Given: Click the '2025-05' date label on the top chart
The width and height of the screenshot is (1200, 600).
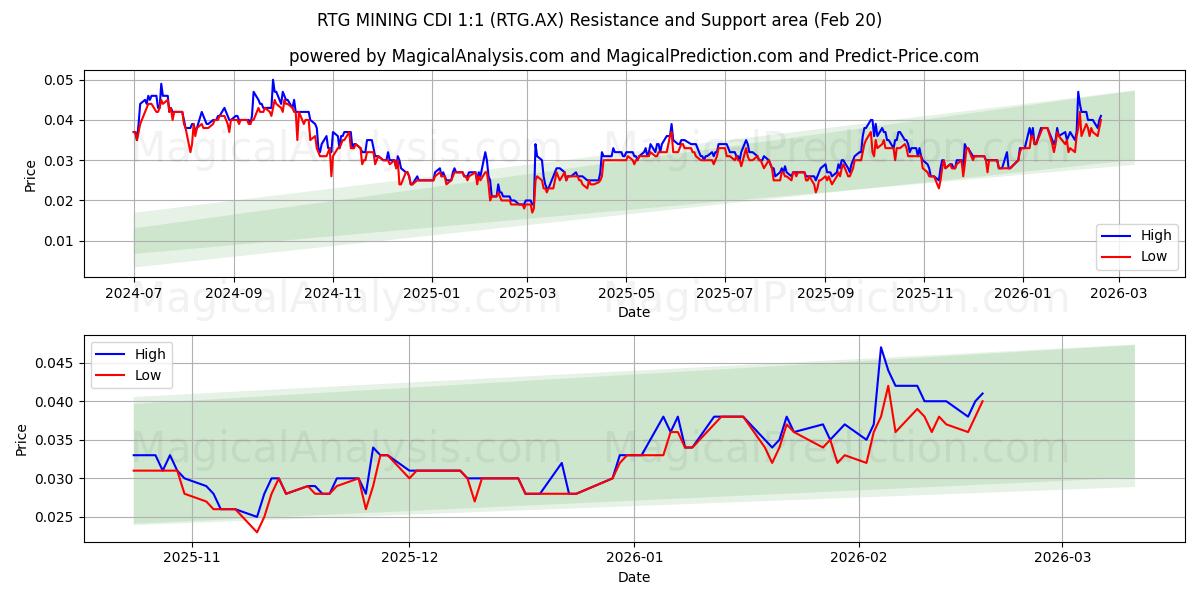Looking at the screenshot, I should click(x=625, y=294).
